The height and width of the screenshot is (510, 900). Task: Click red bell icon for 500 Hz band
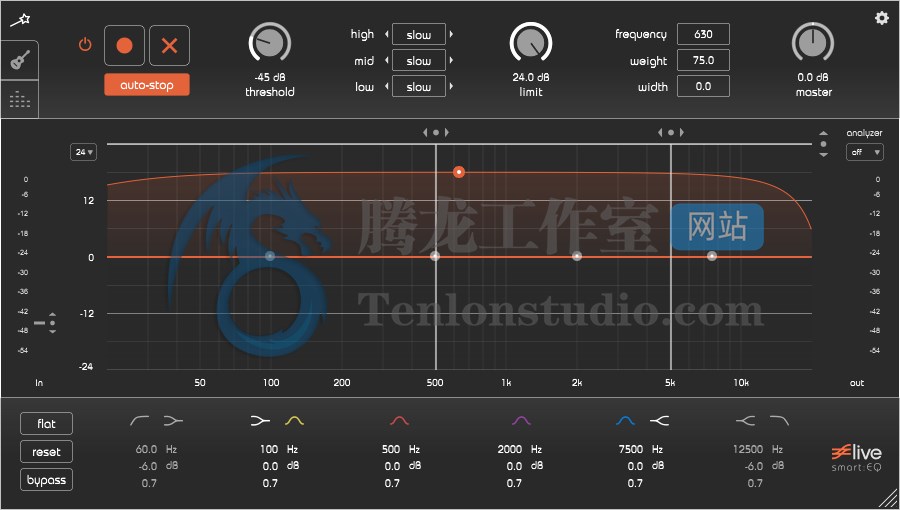pyautogui.click(x=399, y=421)
